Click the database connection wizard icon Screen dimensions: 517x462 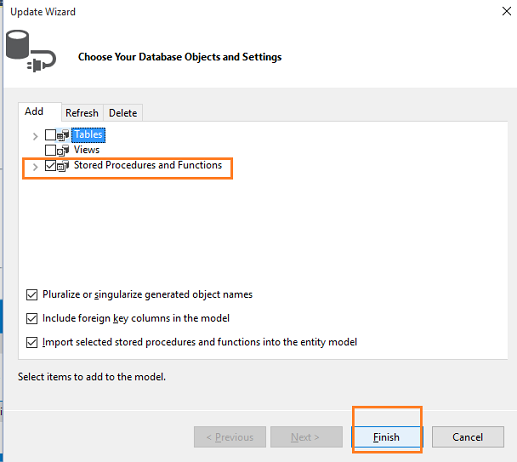[x=31, y=51]
